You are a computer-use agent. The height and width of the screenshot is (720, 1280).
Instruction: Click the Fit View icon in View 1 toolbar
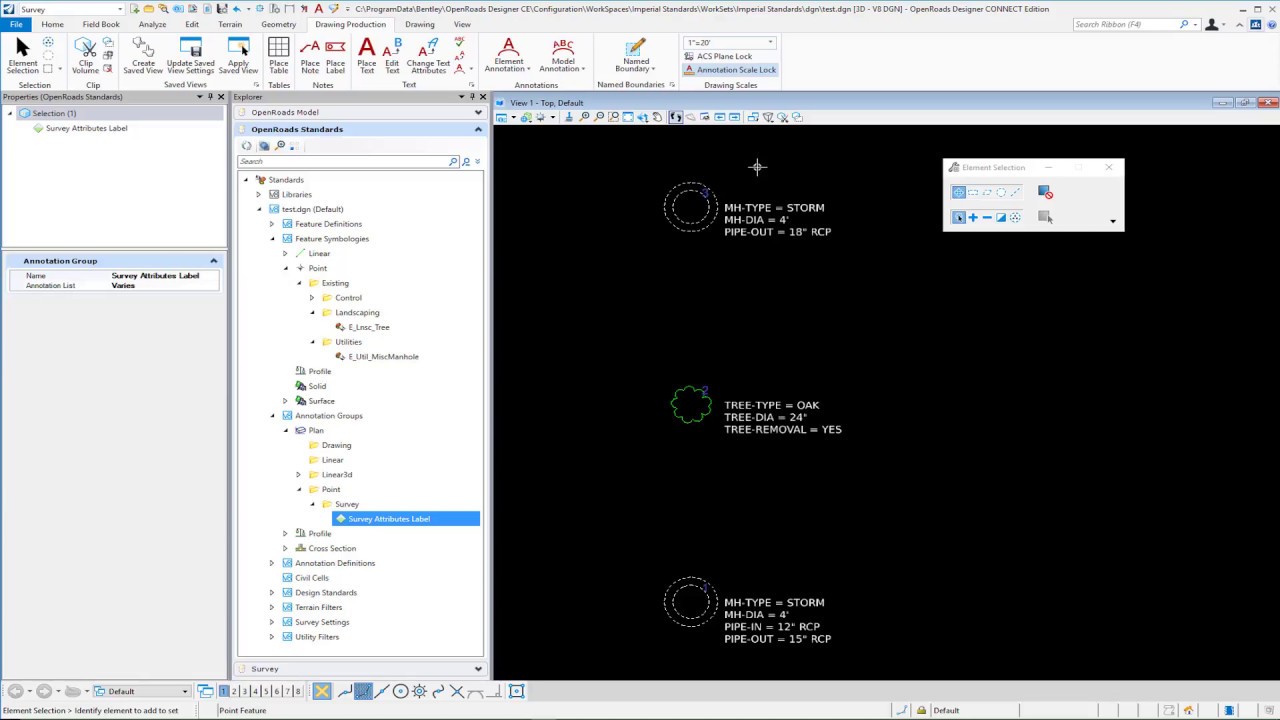[x=628, y=117]
